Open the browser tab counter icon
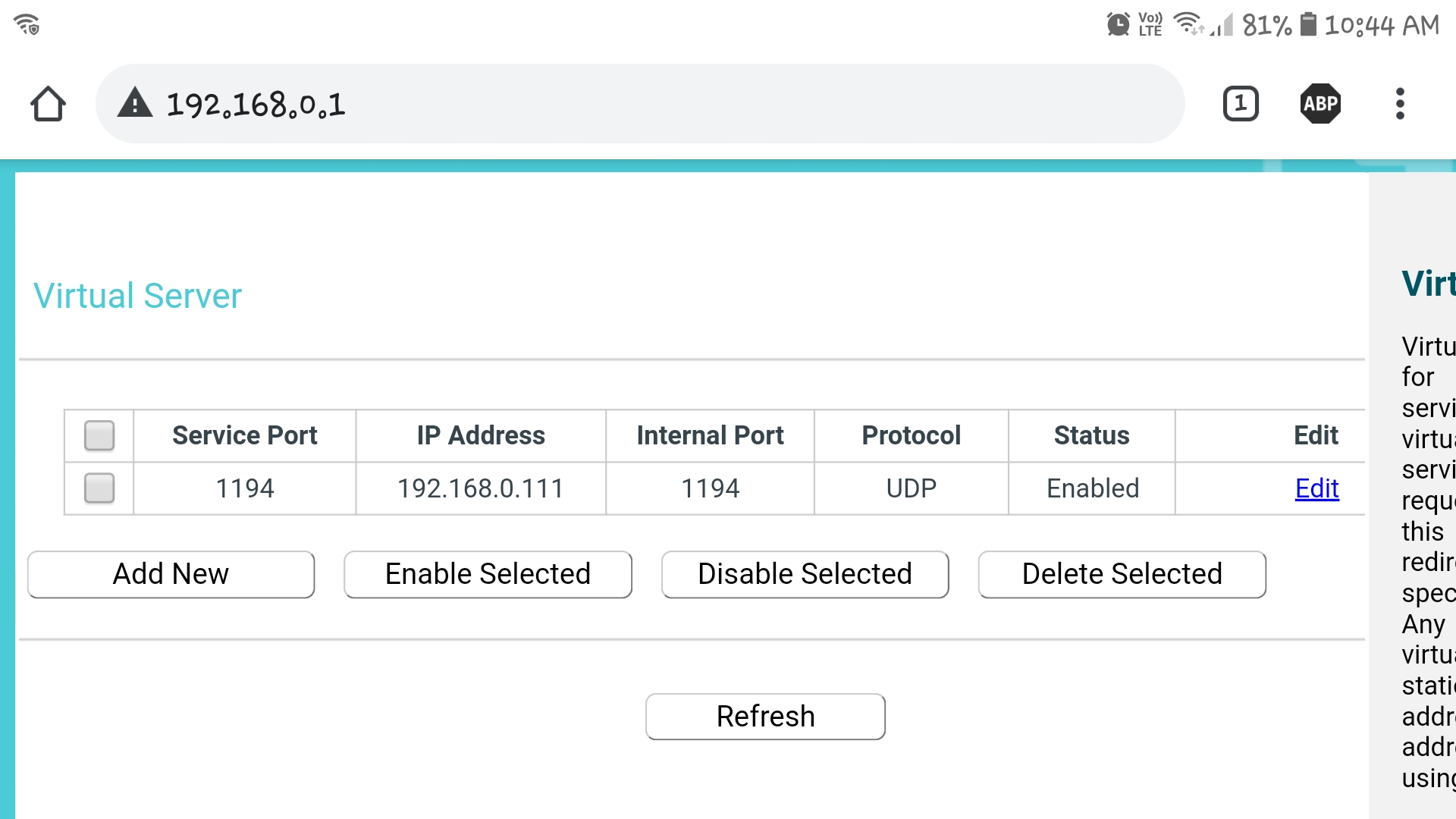The height and width of the screenshot is (819, 1456). pos(1241,104)
